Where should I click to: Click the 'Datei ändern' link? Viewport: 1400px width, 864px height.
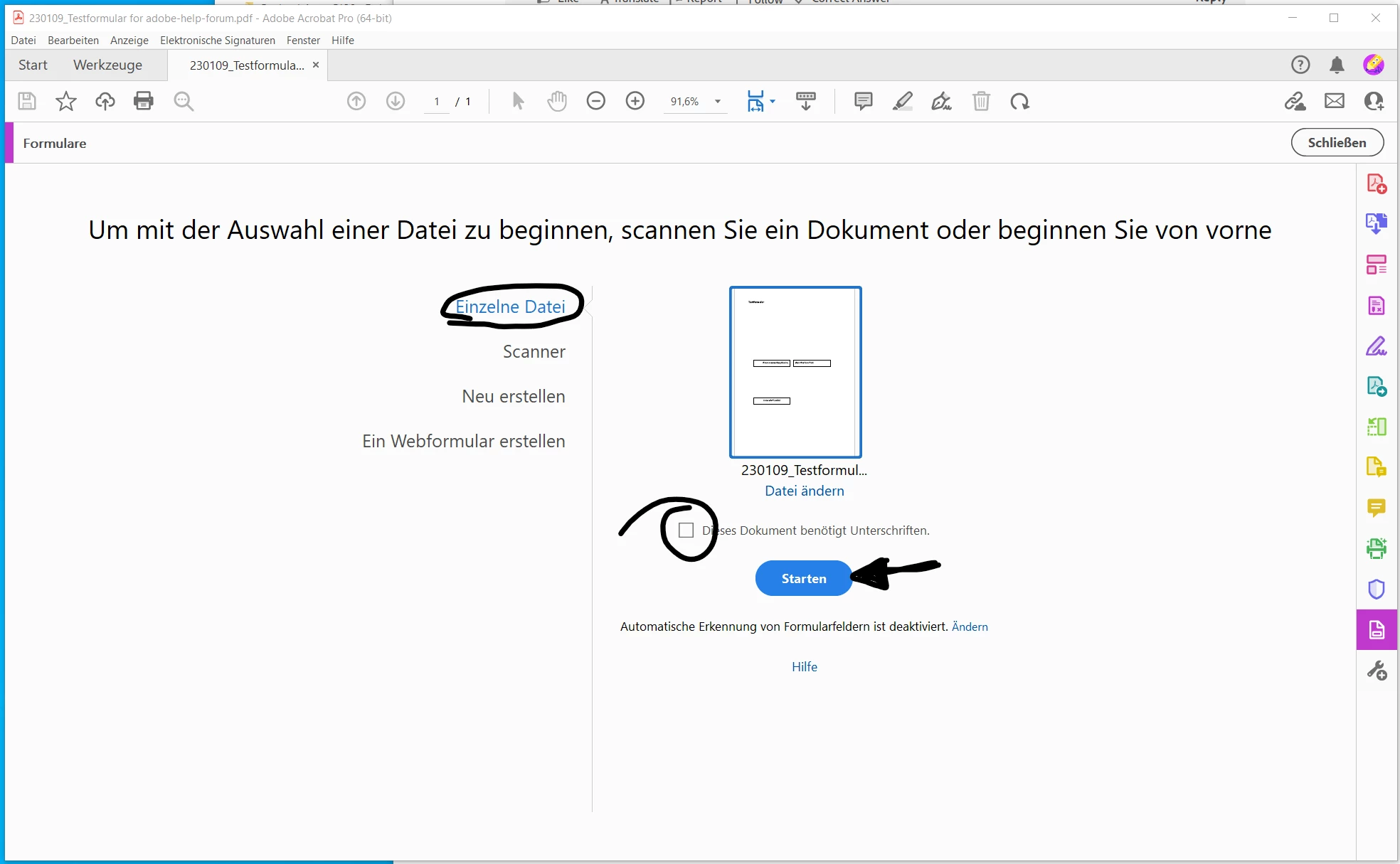click(804, 491)
